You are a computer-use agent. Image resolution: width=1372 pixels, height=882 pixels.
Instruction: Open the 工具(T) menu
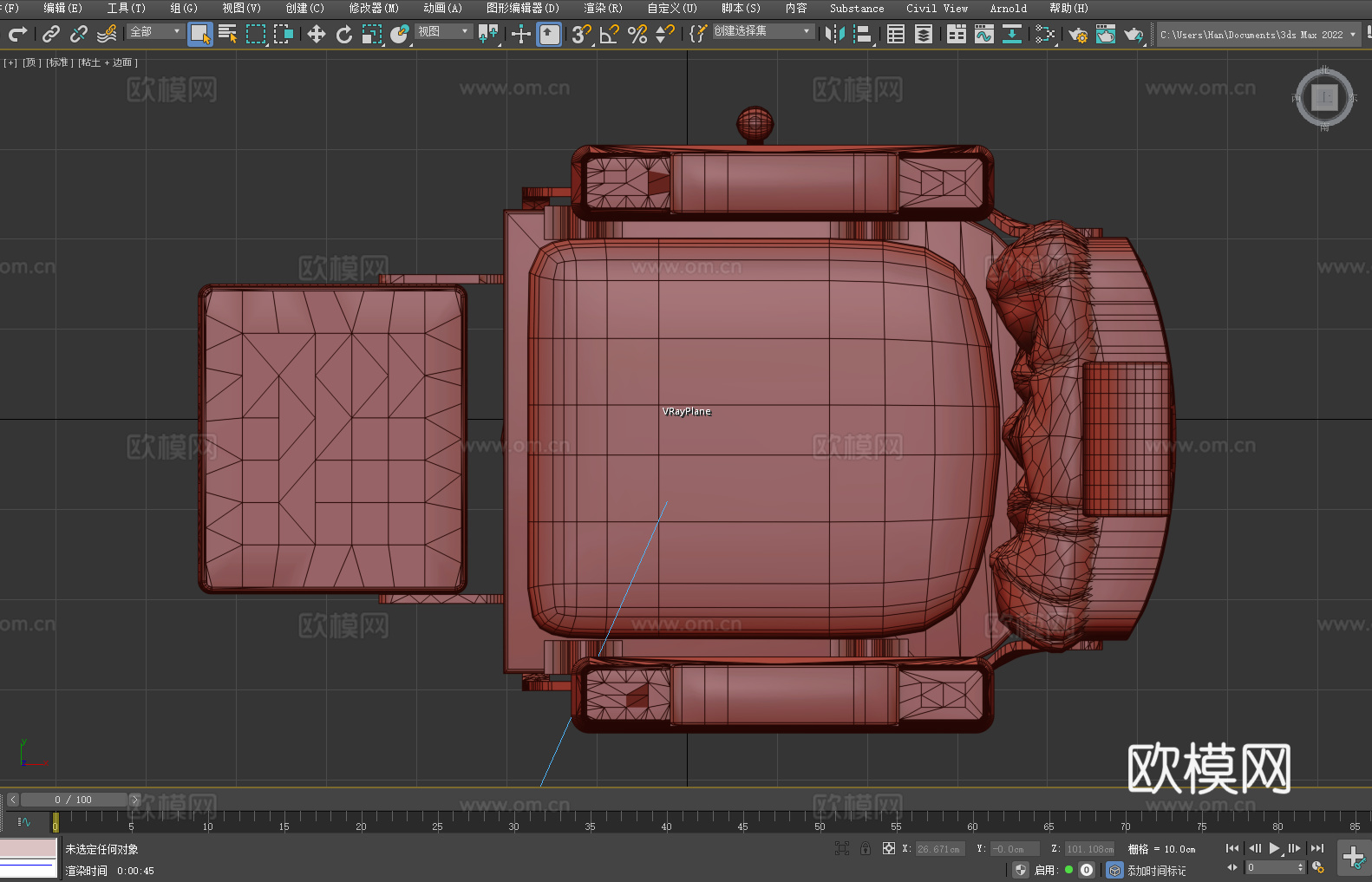(126, 8)
